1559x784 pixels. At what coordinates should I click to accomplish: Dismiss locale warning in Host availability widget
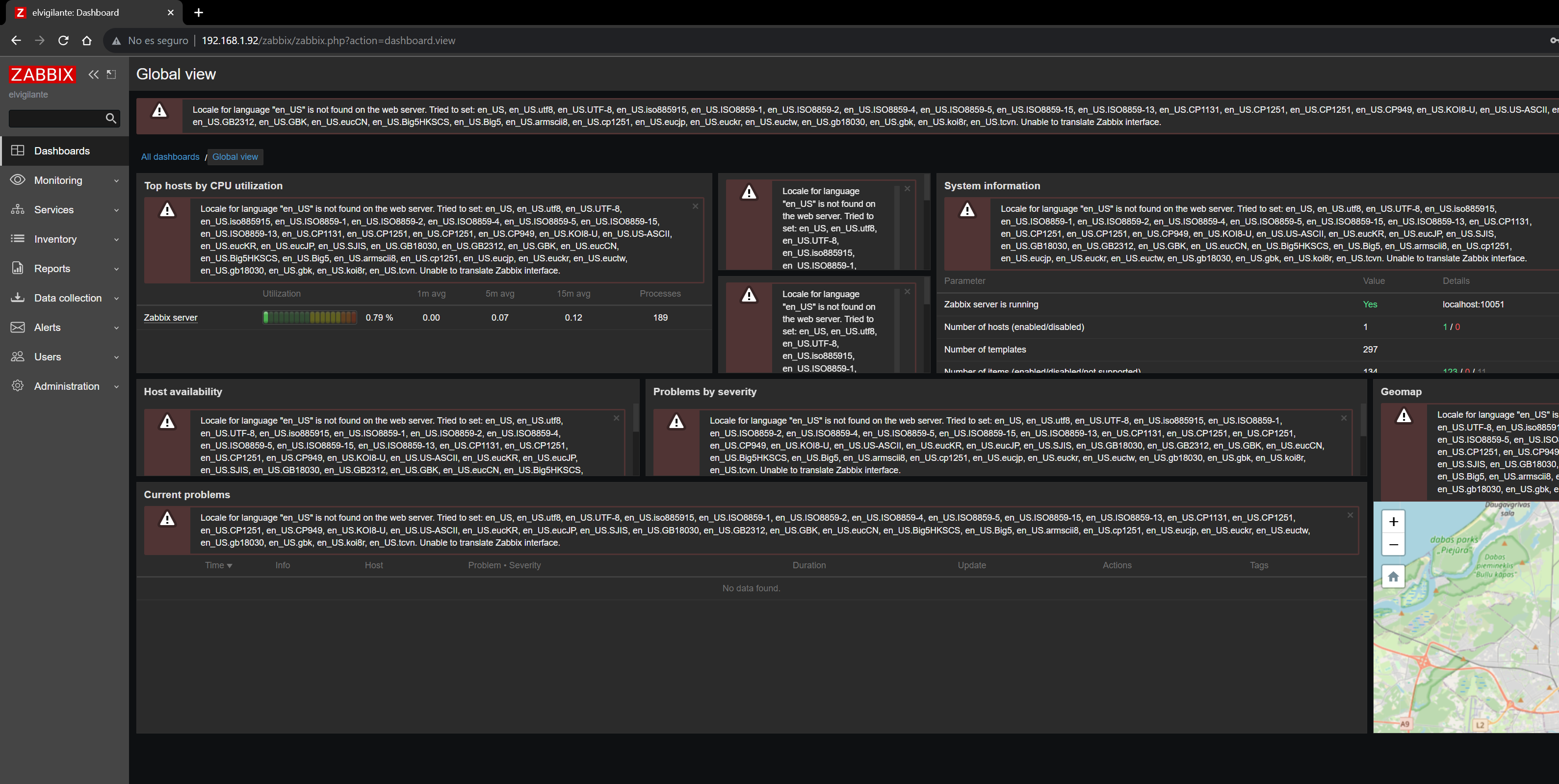point(616,418)
